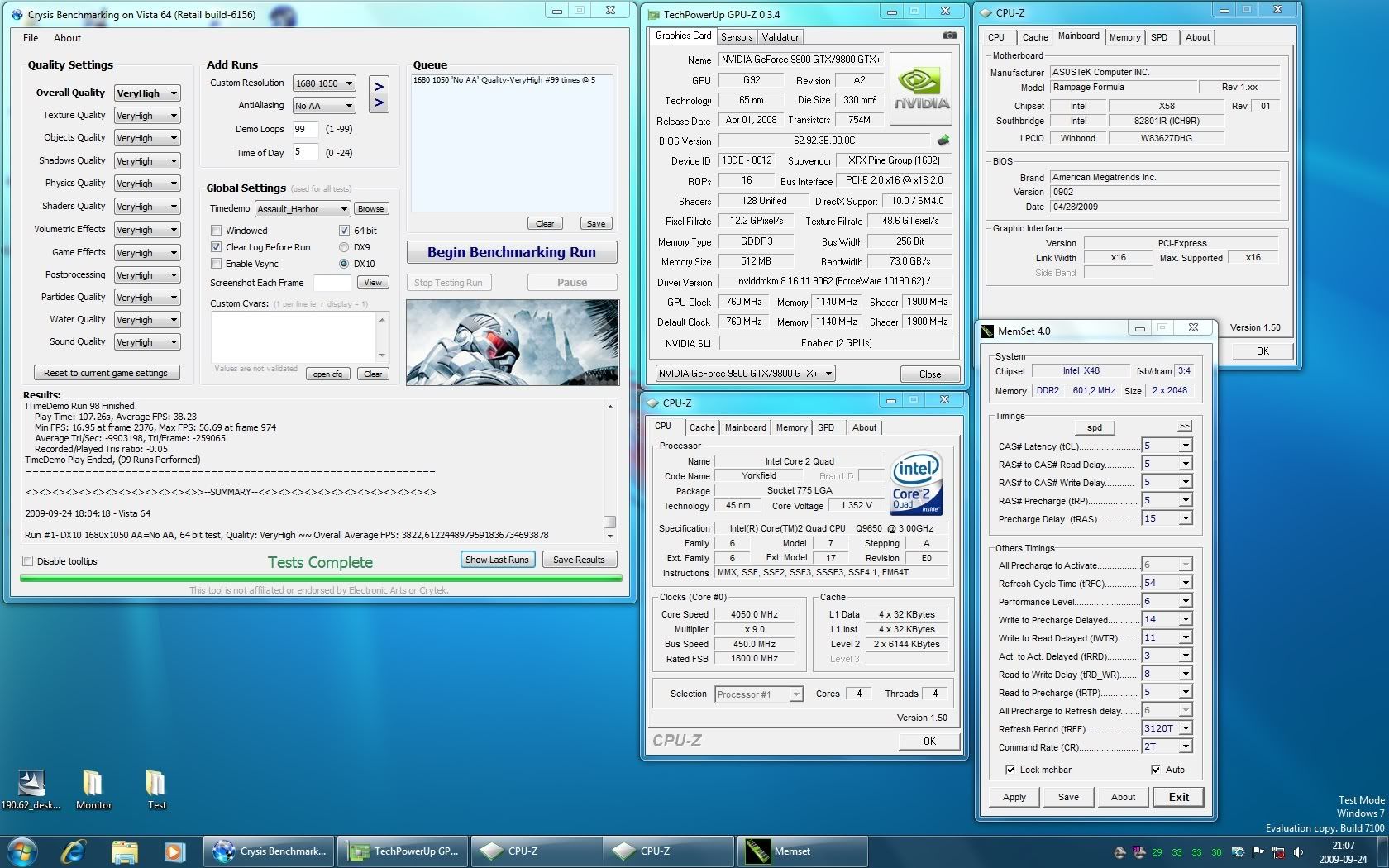The height and width of the screenshot is (868, 1389).
Task: Open the Overall Quality dropdown
Action: (147, 93)
